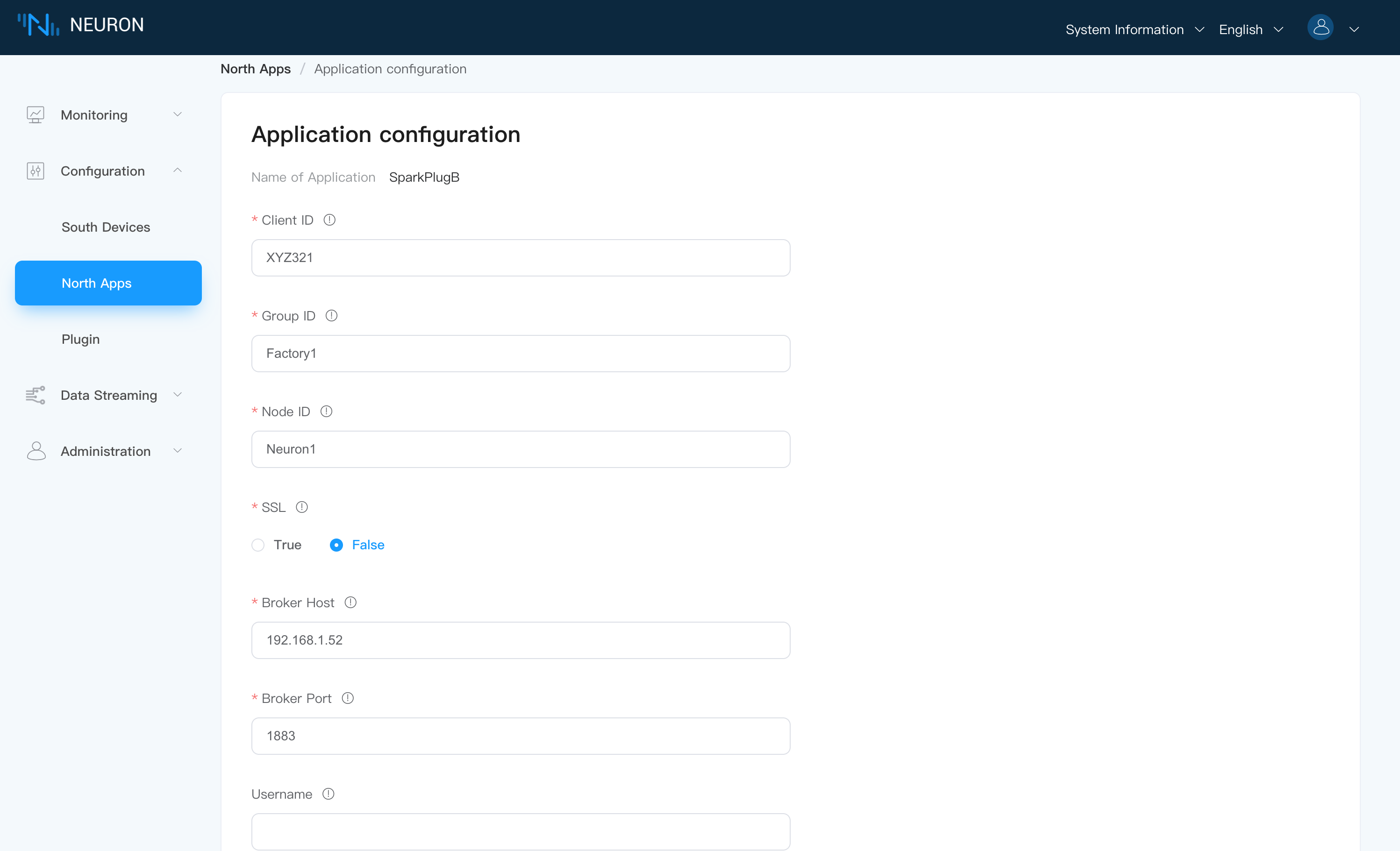Open the Plugin page from sidebar
1400x851 pixels.
click(x=81, y=339)
